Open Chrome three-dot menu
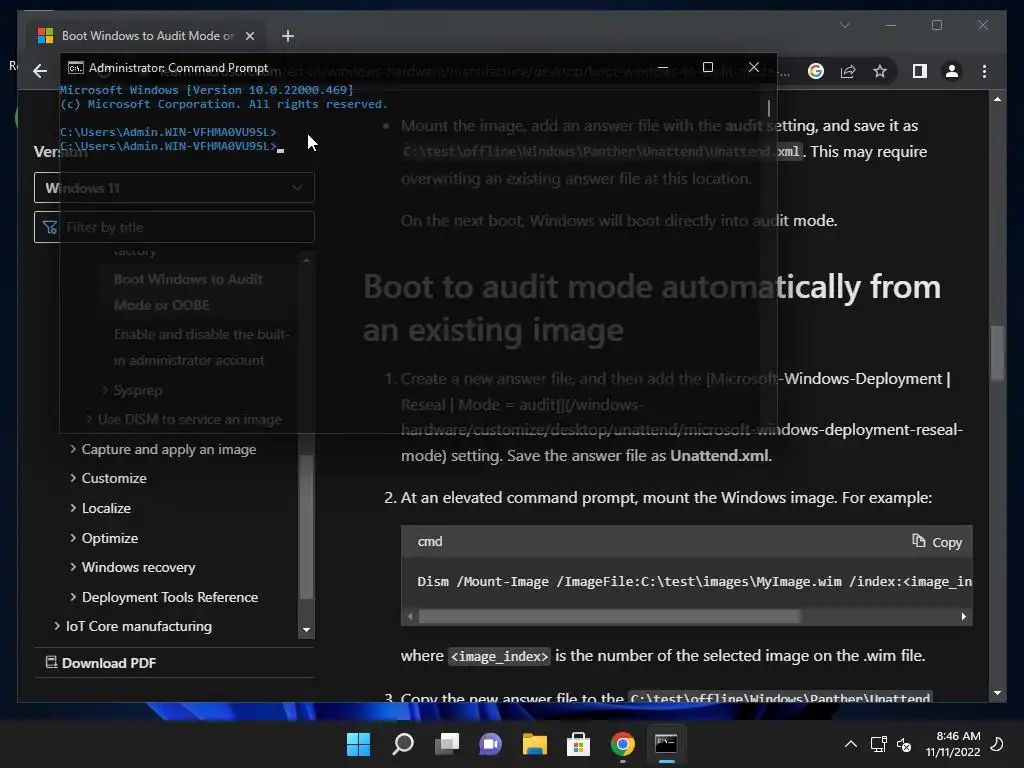This screenshot has height=768, width=1024. (x=984, y=71)
